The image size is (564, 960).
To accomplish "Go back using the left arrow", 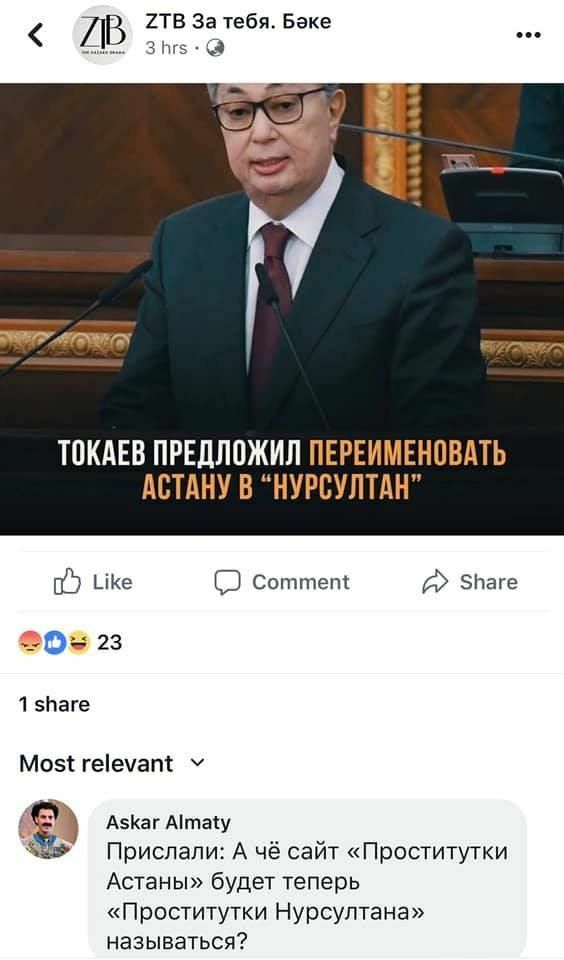I will [x=36, y=35].
